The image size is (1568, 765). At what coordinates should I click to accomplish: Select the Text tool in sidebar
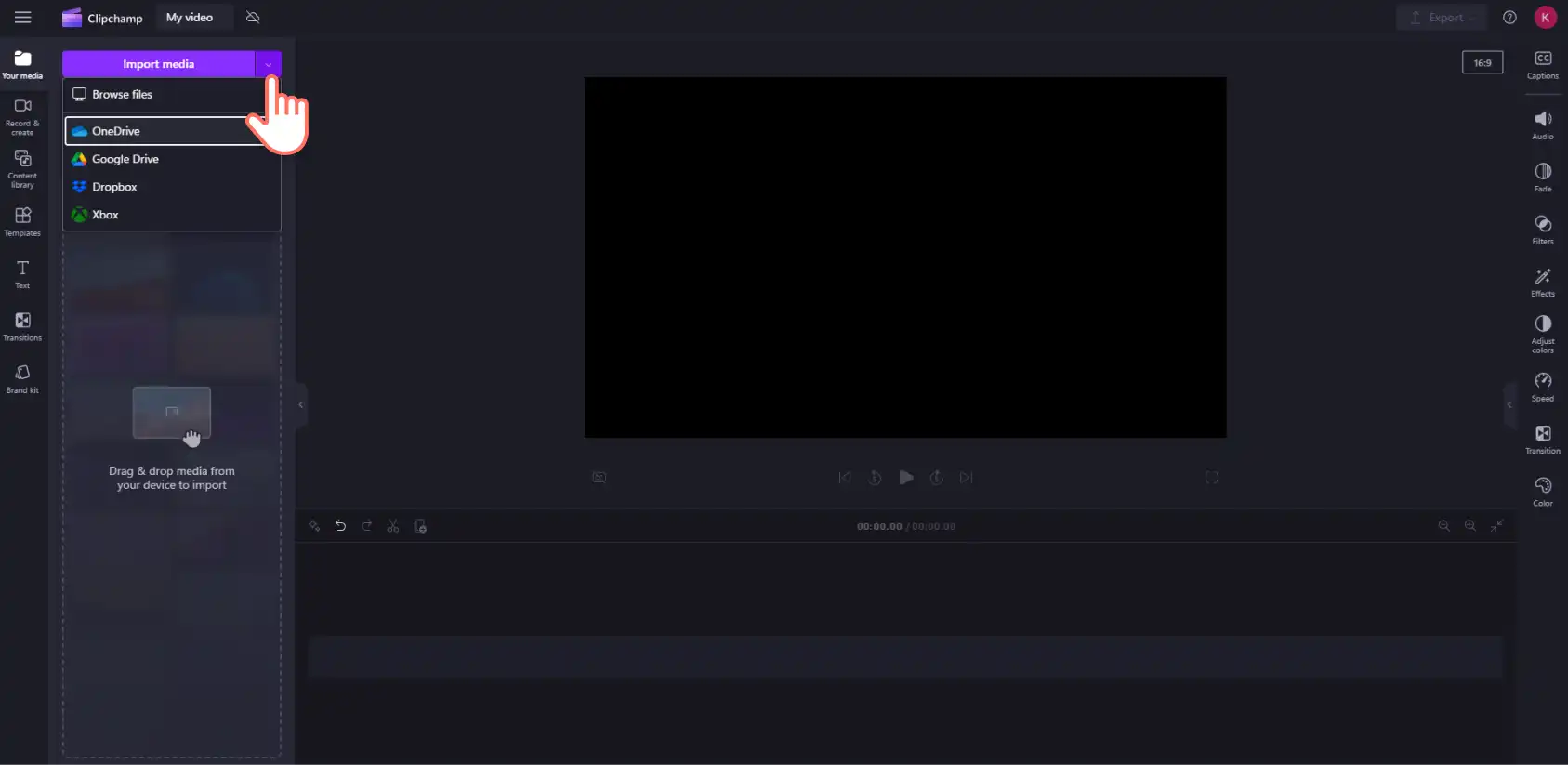(x=22, y=274)
